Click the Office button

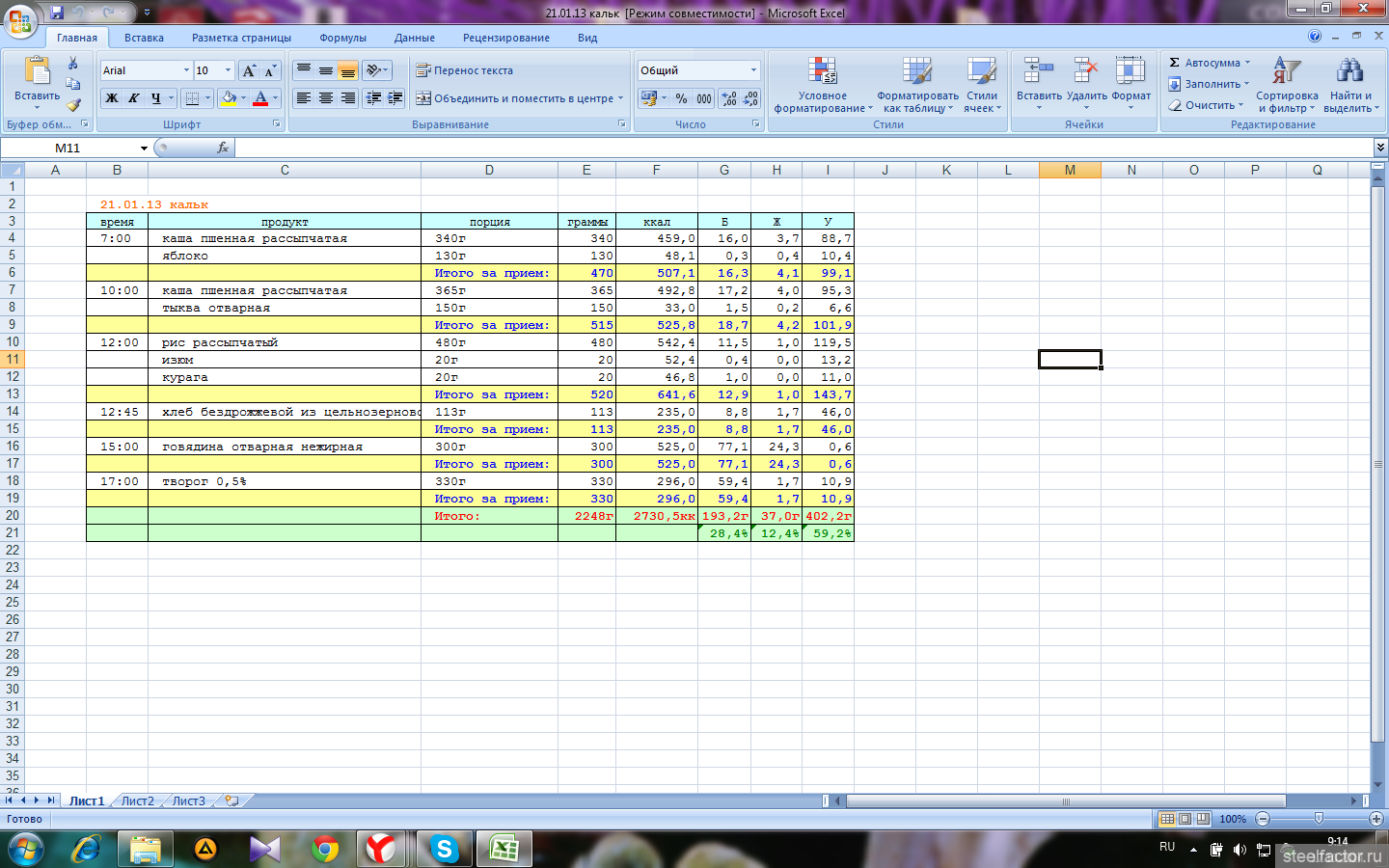[20, 19]
